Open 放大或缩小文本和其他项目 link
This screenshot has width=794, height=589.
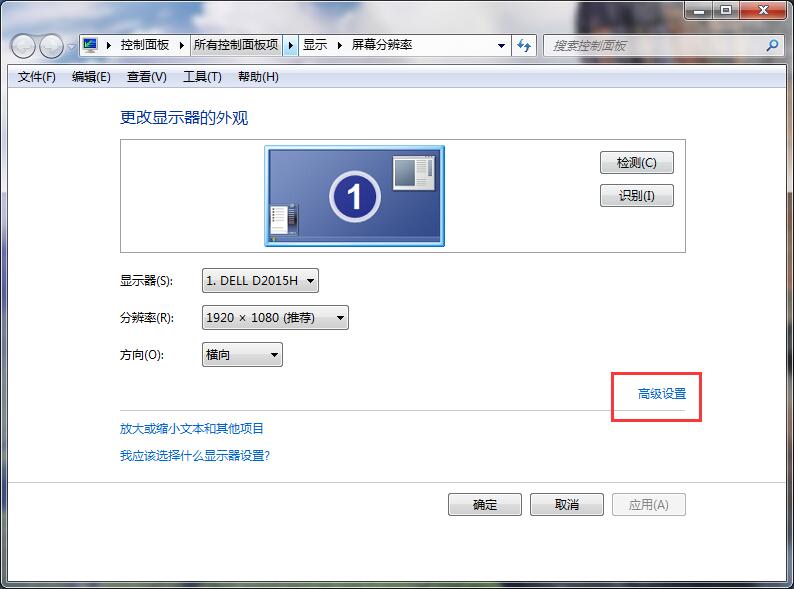coord(191,428)
